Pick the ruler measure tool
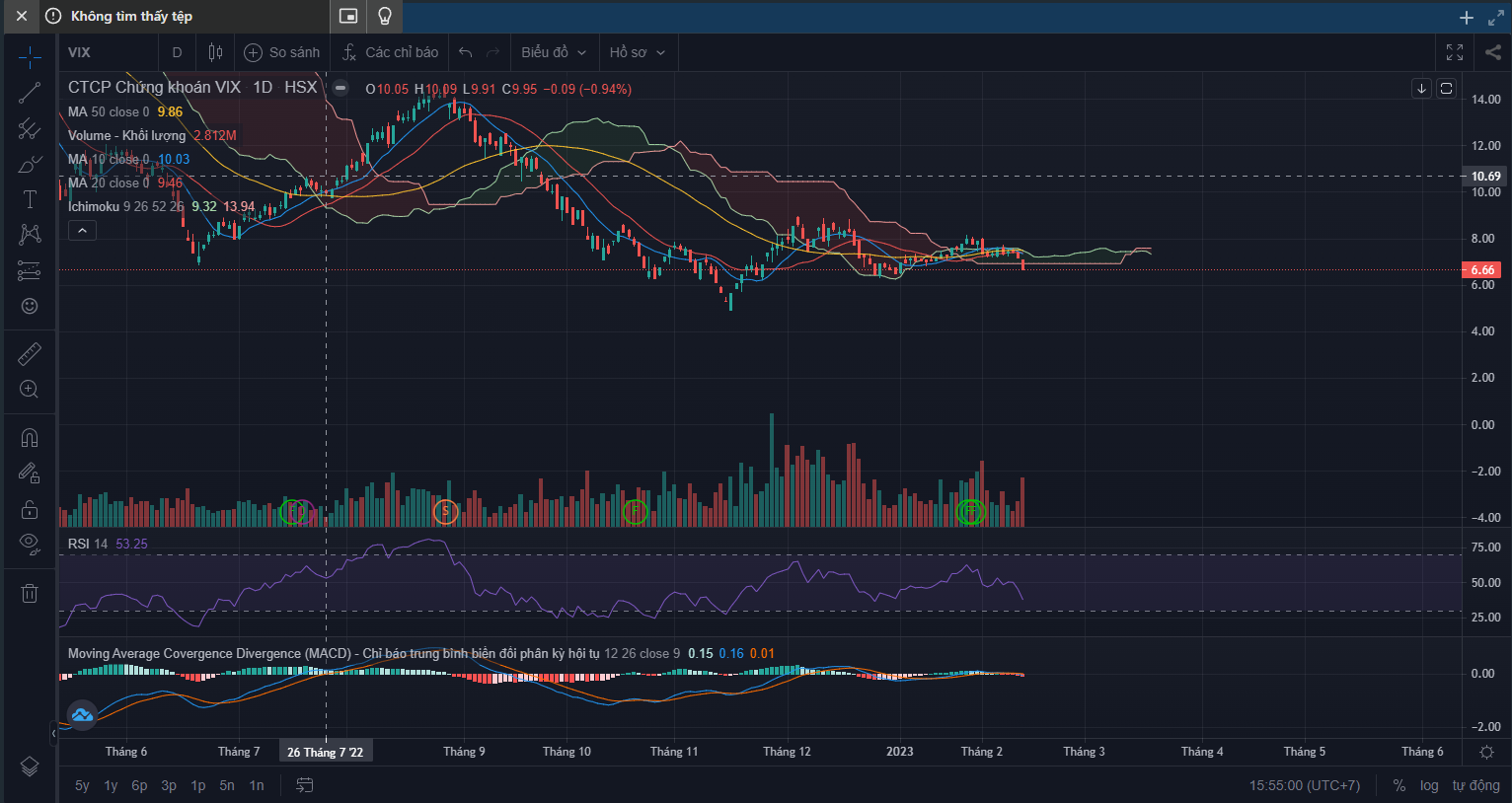1512x803 pixels. pyautogui.click(x=30, y=353)
